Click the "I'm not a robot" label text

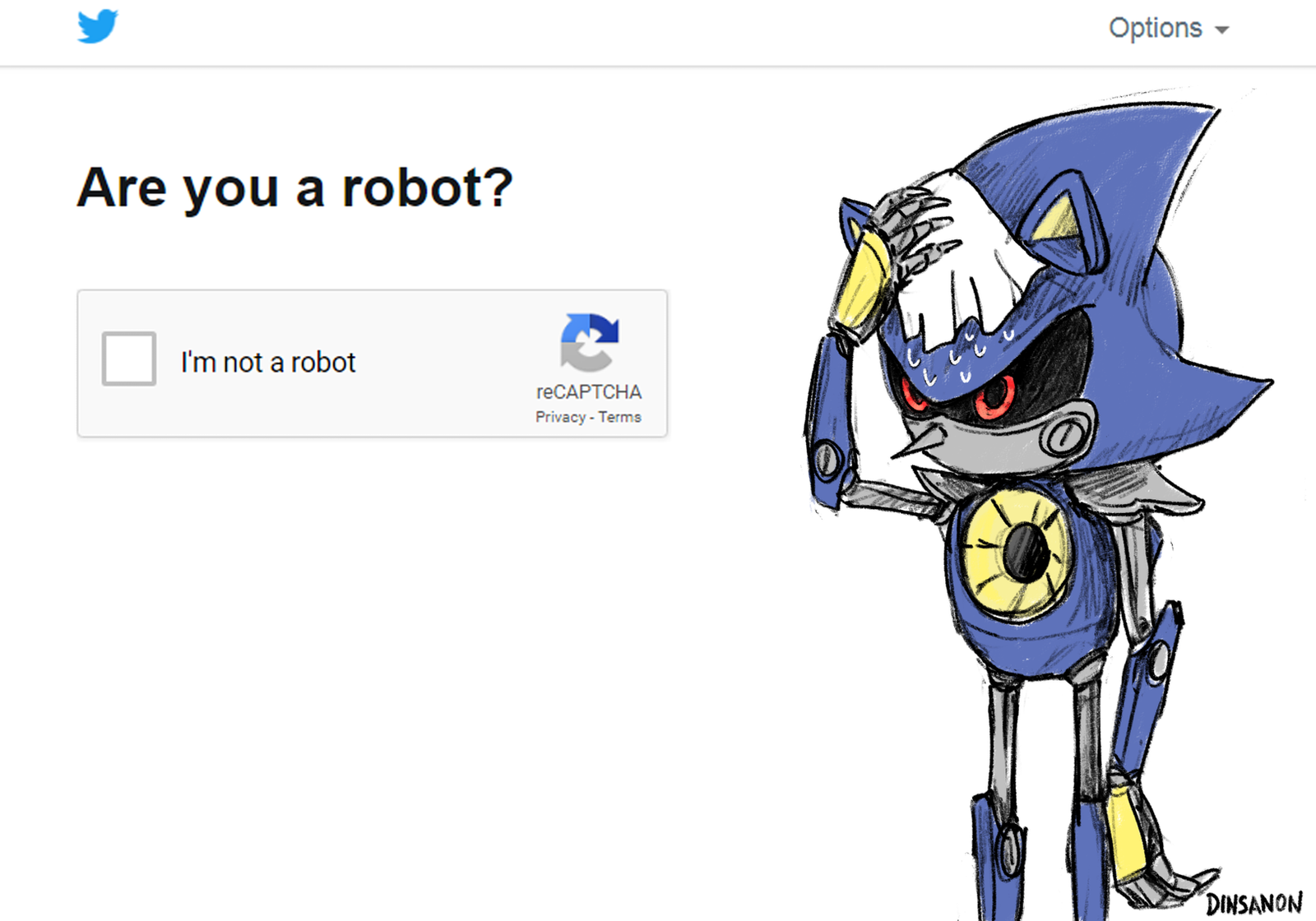click(268, 362)
